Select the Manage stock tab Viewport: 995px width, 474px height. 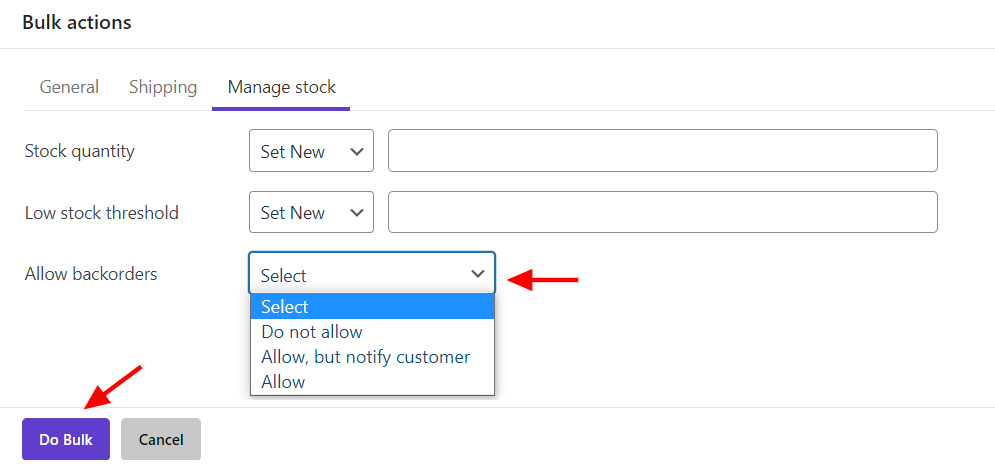[282, 87]
